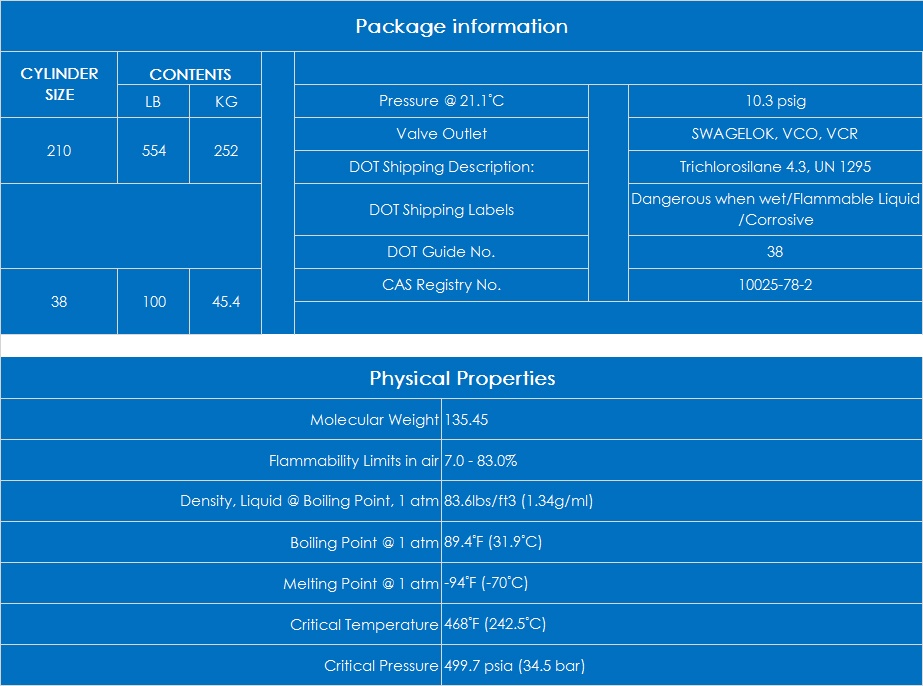Select cylinder size 210 cell
This screenshot has width=923, height=686.
point(59,151)
